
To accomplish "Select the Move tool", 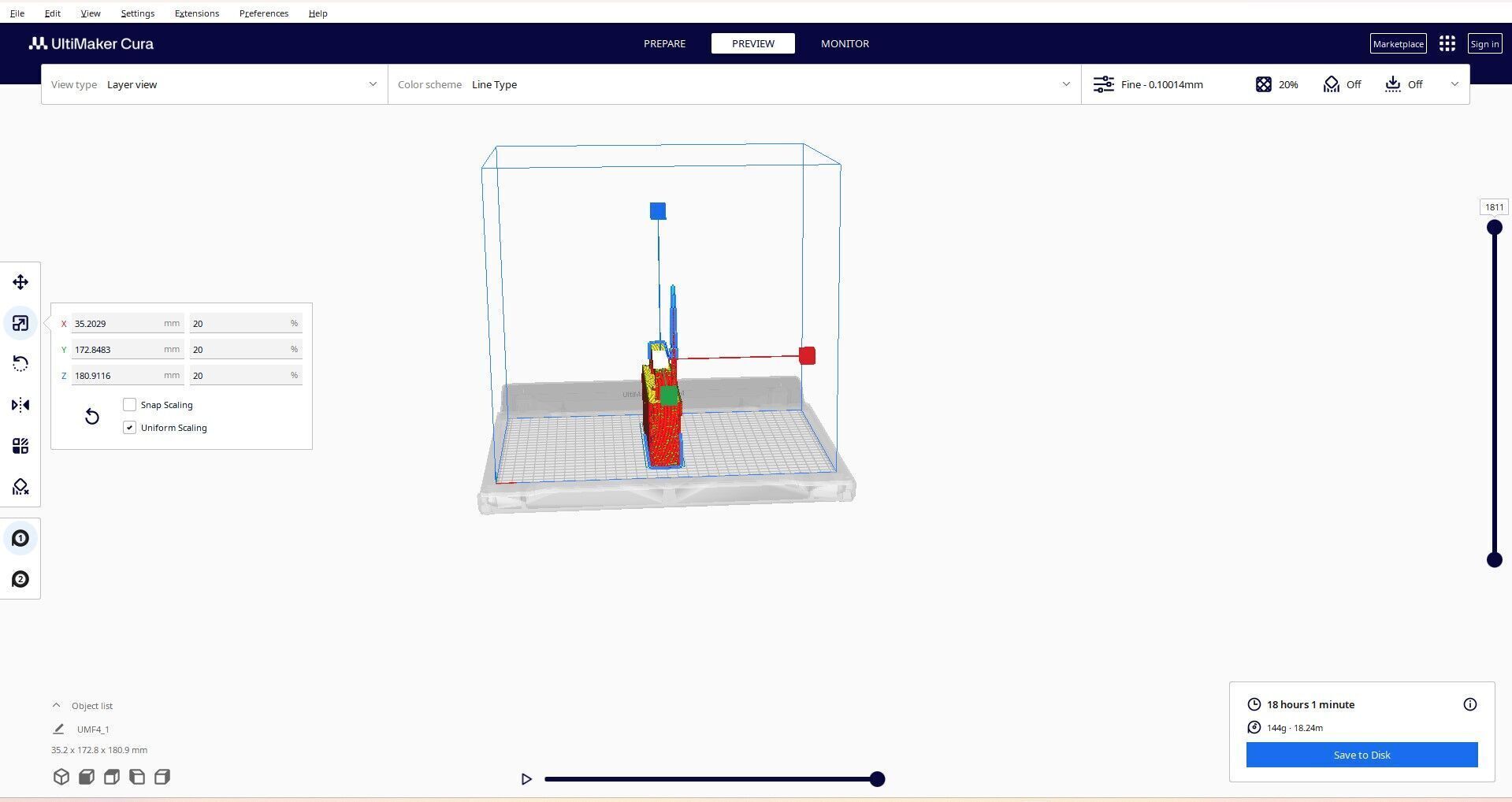I will pos(20,282).
